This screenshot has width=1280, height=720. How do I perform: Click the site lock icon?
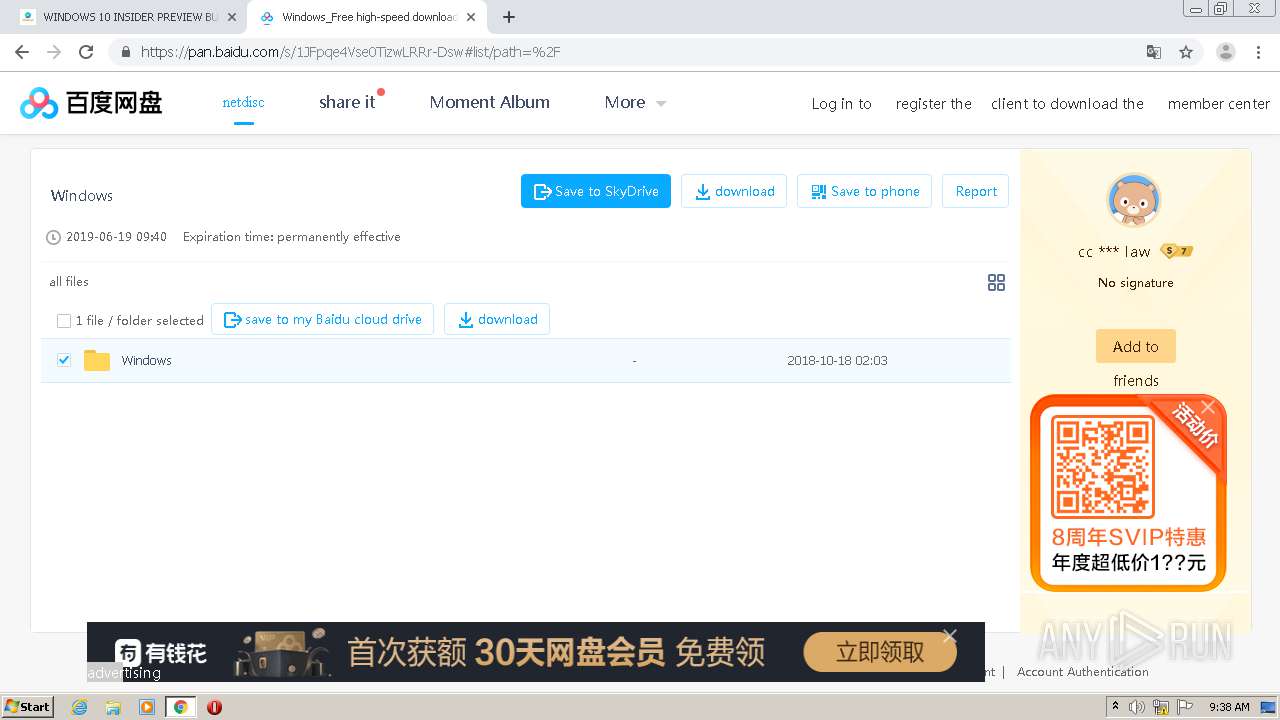point(125,52)
